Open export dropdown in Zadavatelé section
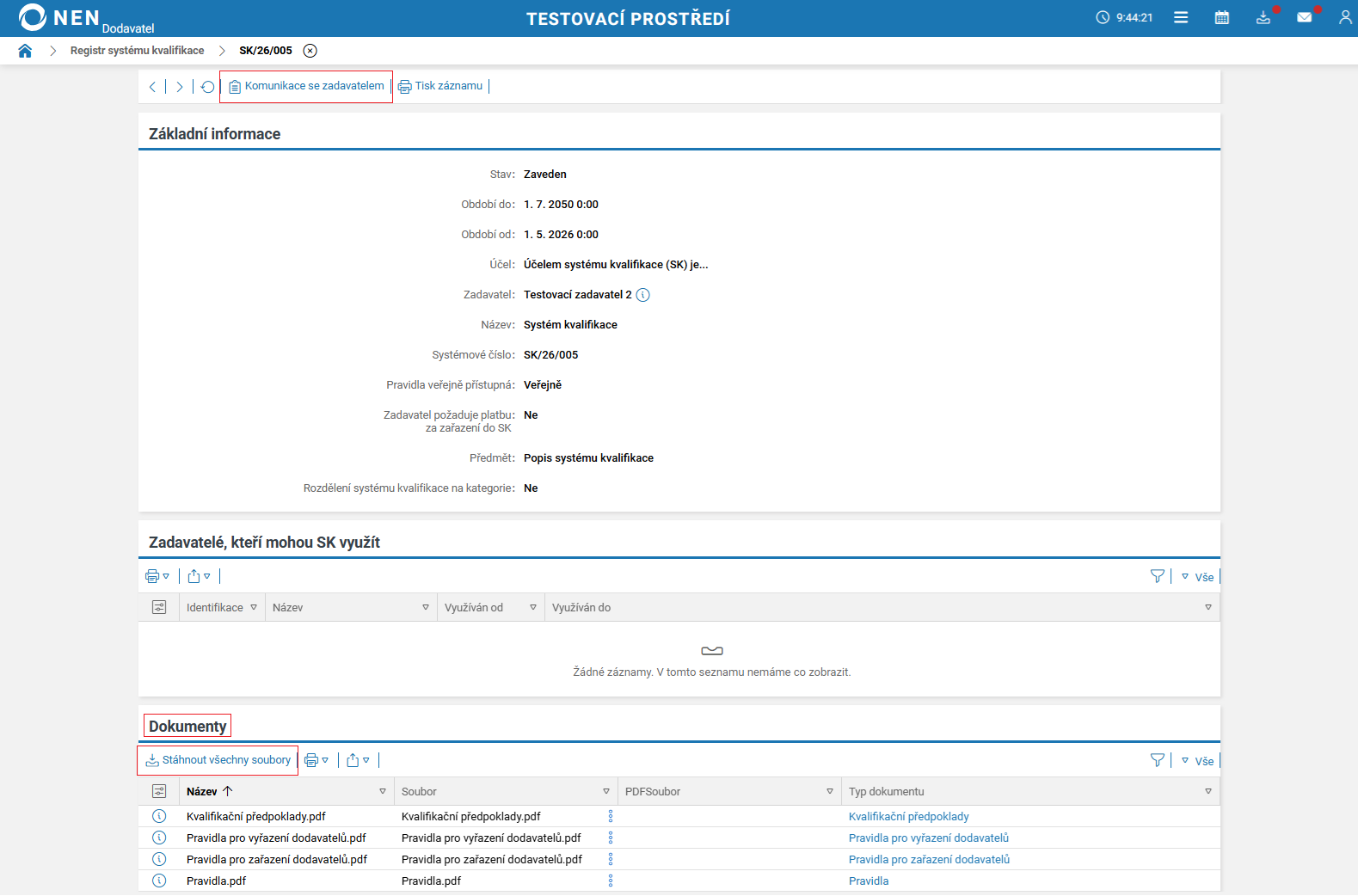This screenshot has width=1358, height=896. (x=199, y=576)
